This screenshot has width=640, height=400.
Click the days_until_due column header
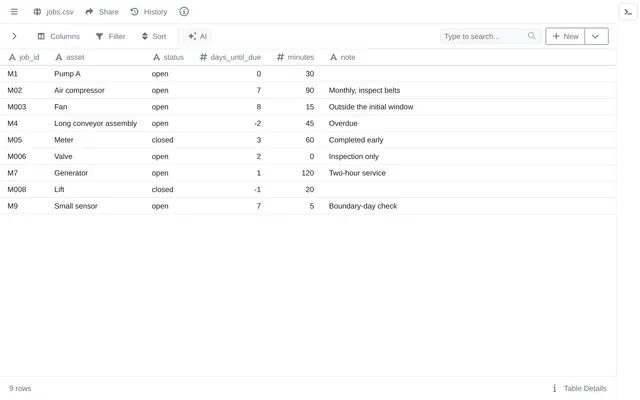[230, 57]
